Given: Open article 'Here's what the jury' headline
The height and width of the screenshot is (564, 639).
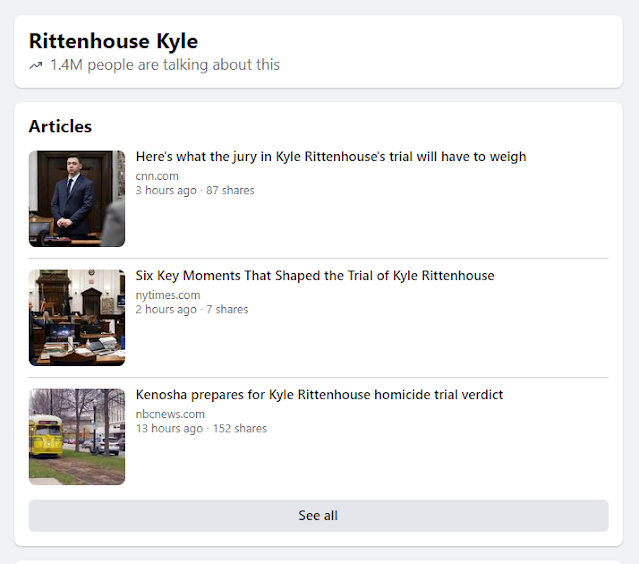Looking at the screenshot, I should pos(331,157).
